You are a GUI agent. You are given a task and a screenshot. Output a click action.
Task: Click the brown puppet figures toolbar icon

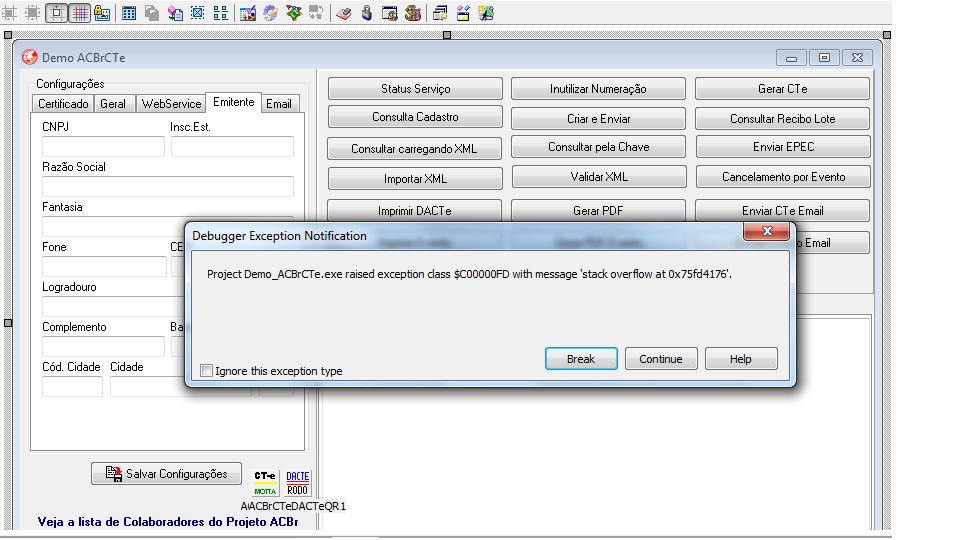click(x=413, y=13)
